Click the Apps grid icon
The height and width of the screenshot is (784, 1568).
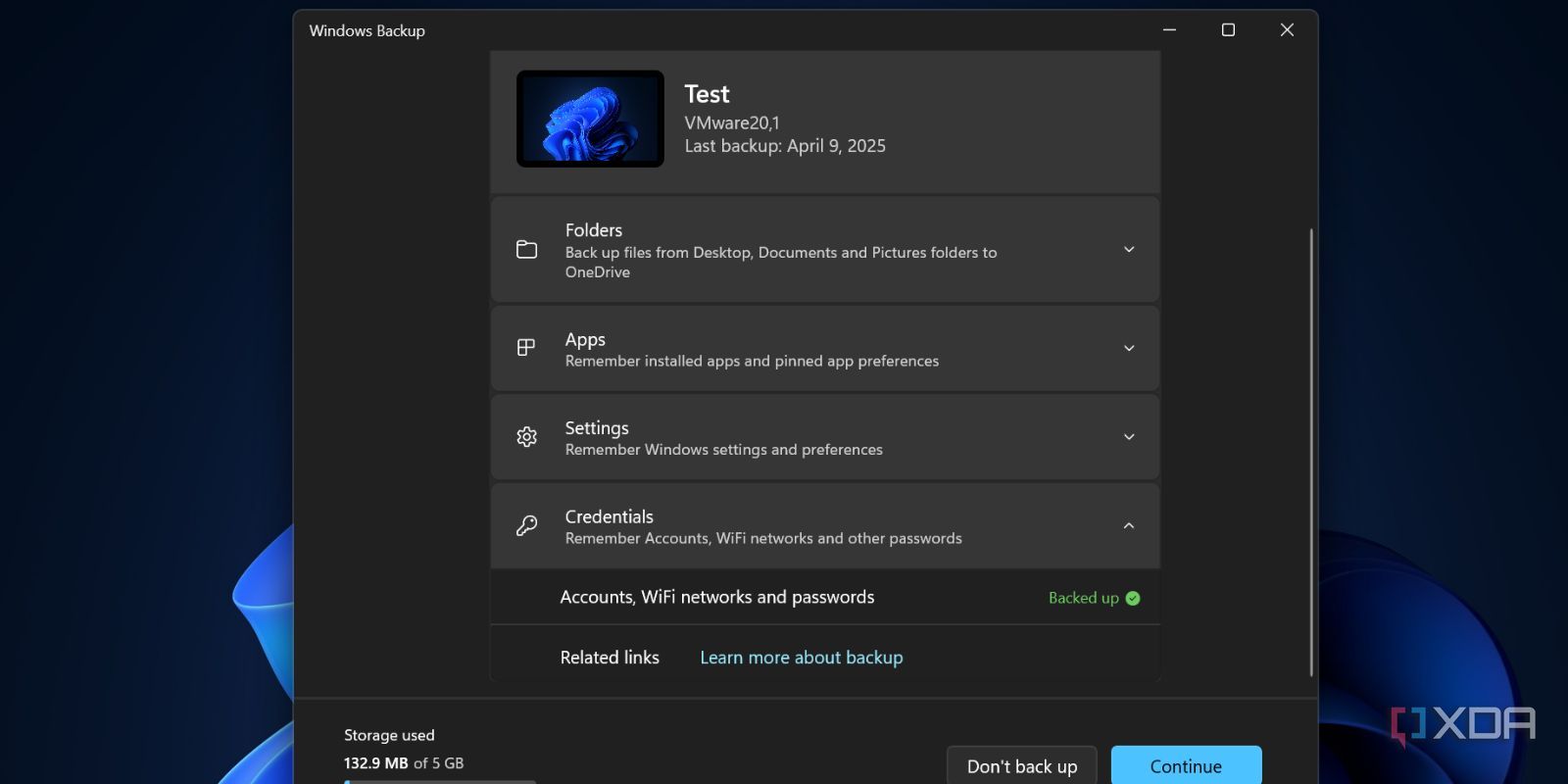pos(526,348)
